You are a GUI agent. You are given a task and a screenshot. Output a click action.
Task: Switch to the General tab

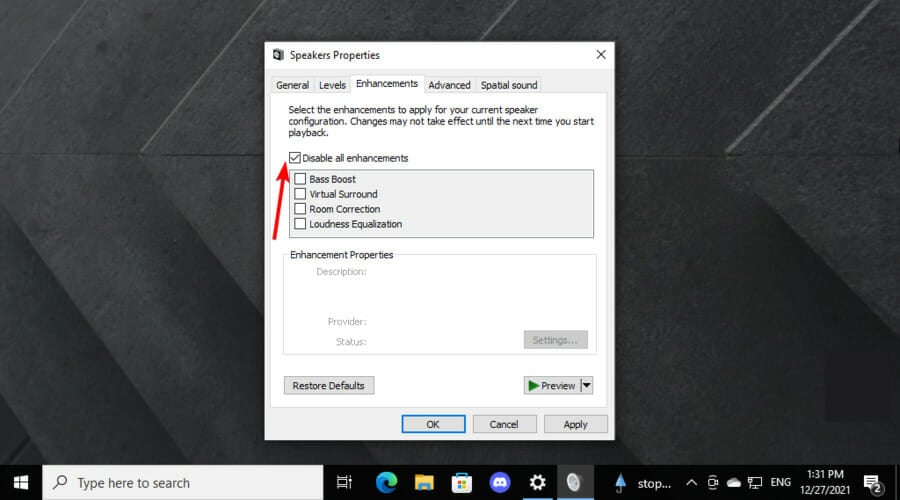point(292,85)
